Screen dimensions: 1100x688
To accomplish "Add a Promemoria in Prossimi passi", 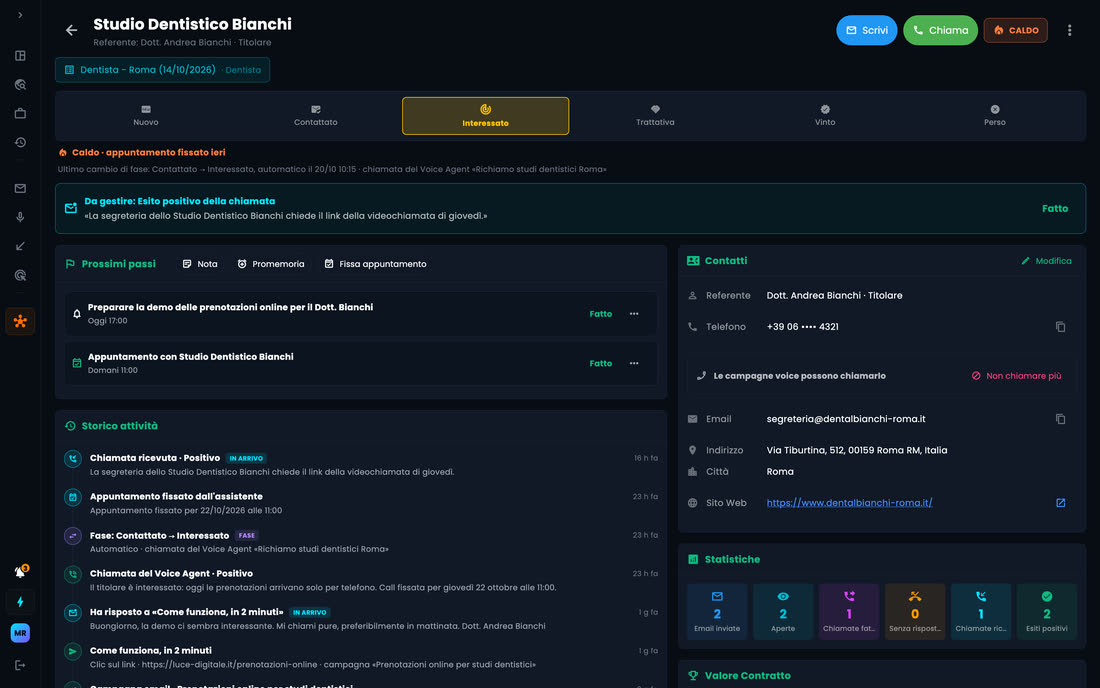I will coord(271,264).
